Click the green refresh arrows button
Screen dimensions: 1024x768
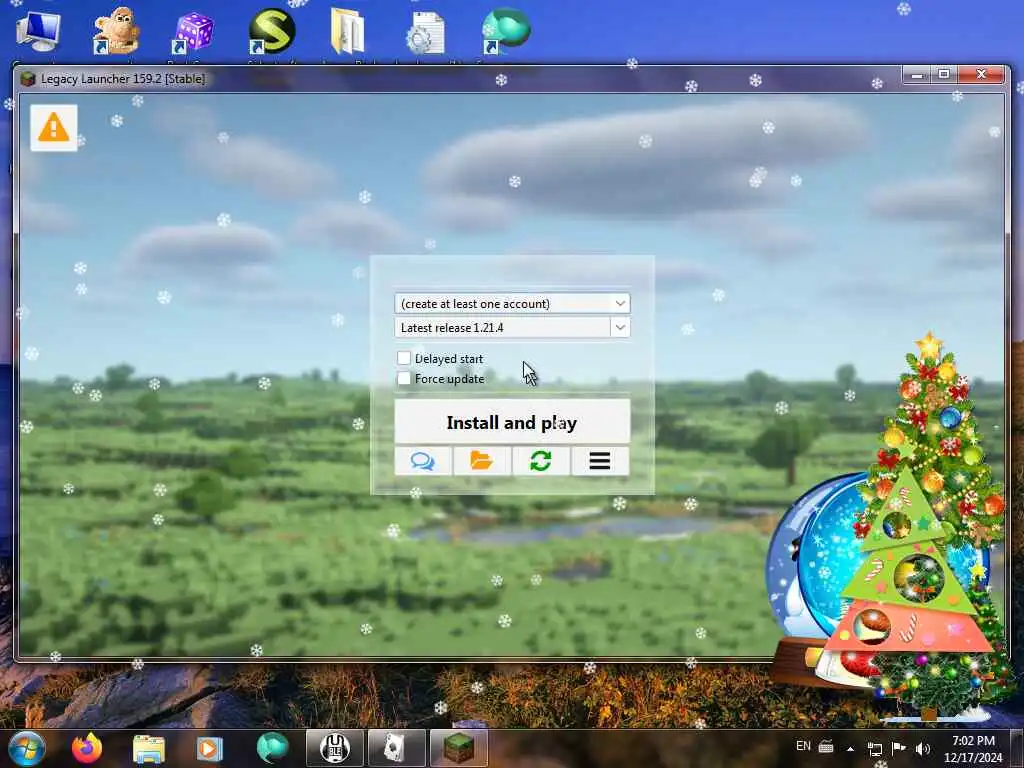pyautogui.click(x=541, y=461)
